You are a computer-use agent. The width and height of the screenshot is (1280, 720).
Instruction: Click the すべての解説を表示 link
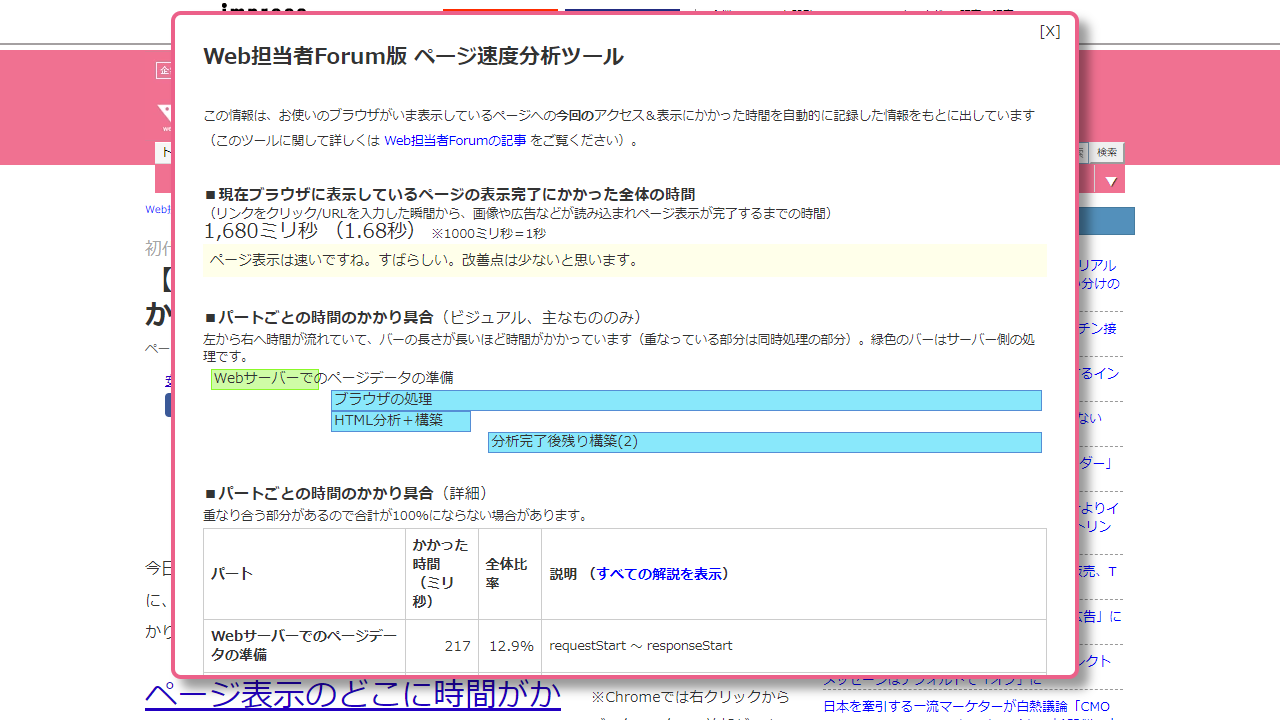659,574
